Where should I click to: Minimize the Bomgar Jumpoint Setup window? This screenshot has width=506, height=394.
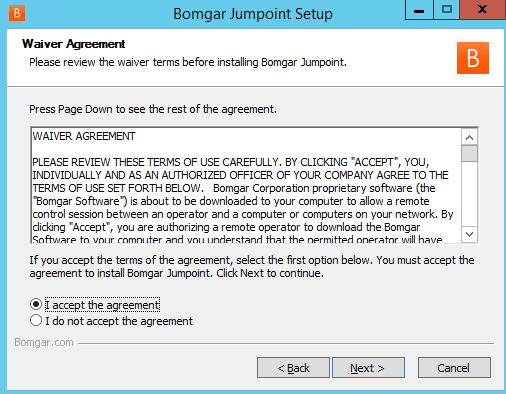(419, 10)
